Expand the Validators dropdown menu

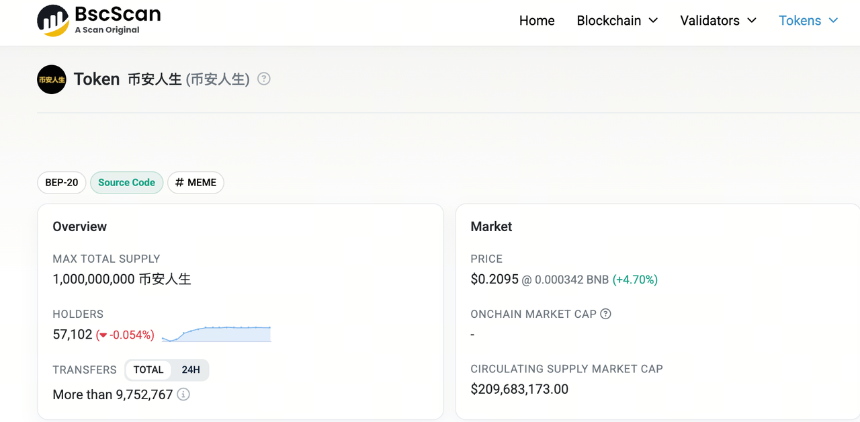718,21
